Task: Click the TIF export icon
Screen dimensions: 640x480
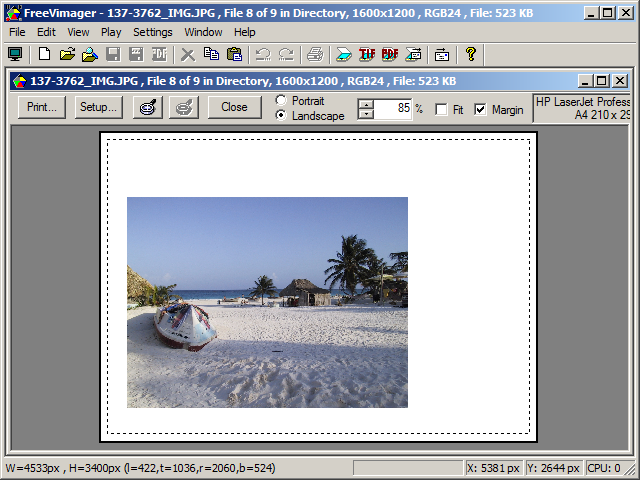Action: click(x=367, y=54)
